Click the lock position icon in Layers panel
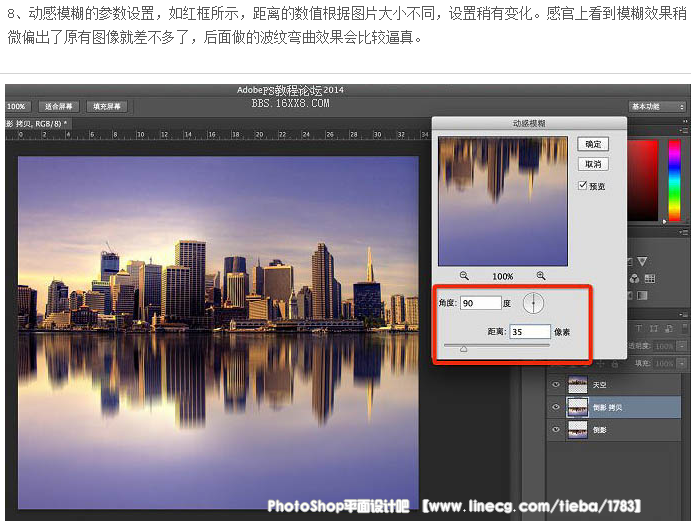Image resolution: width=691 pixels, height=523 pixels. coord(600,364)
